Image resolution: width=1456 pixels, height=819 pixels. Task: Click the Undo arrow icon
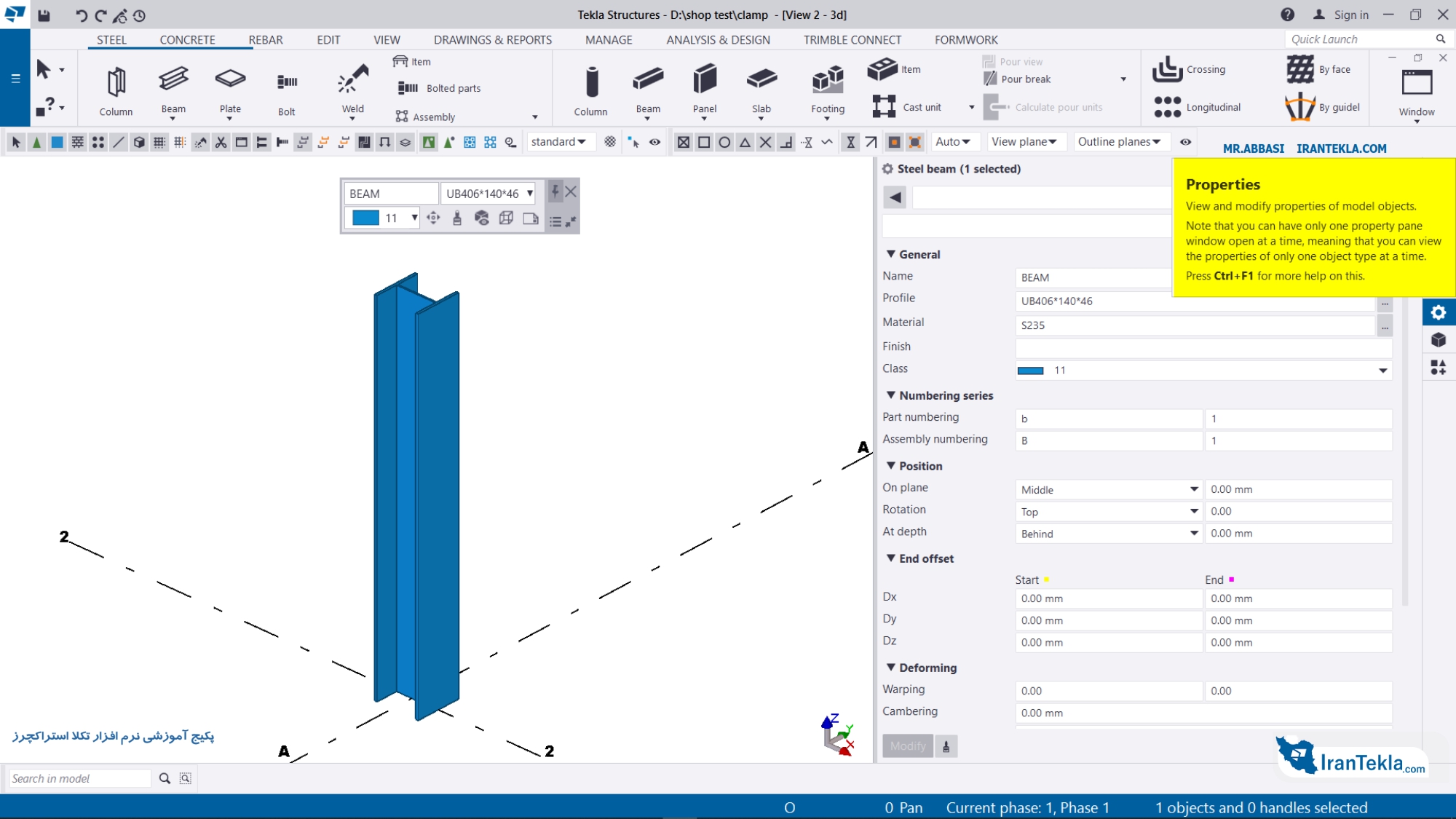81,15
